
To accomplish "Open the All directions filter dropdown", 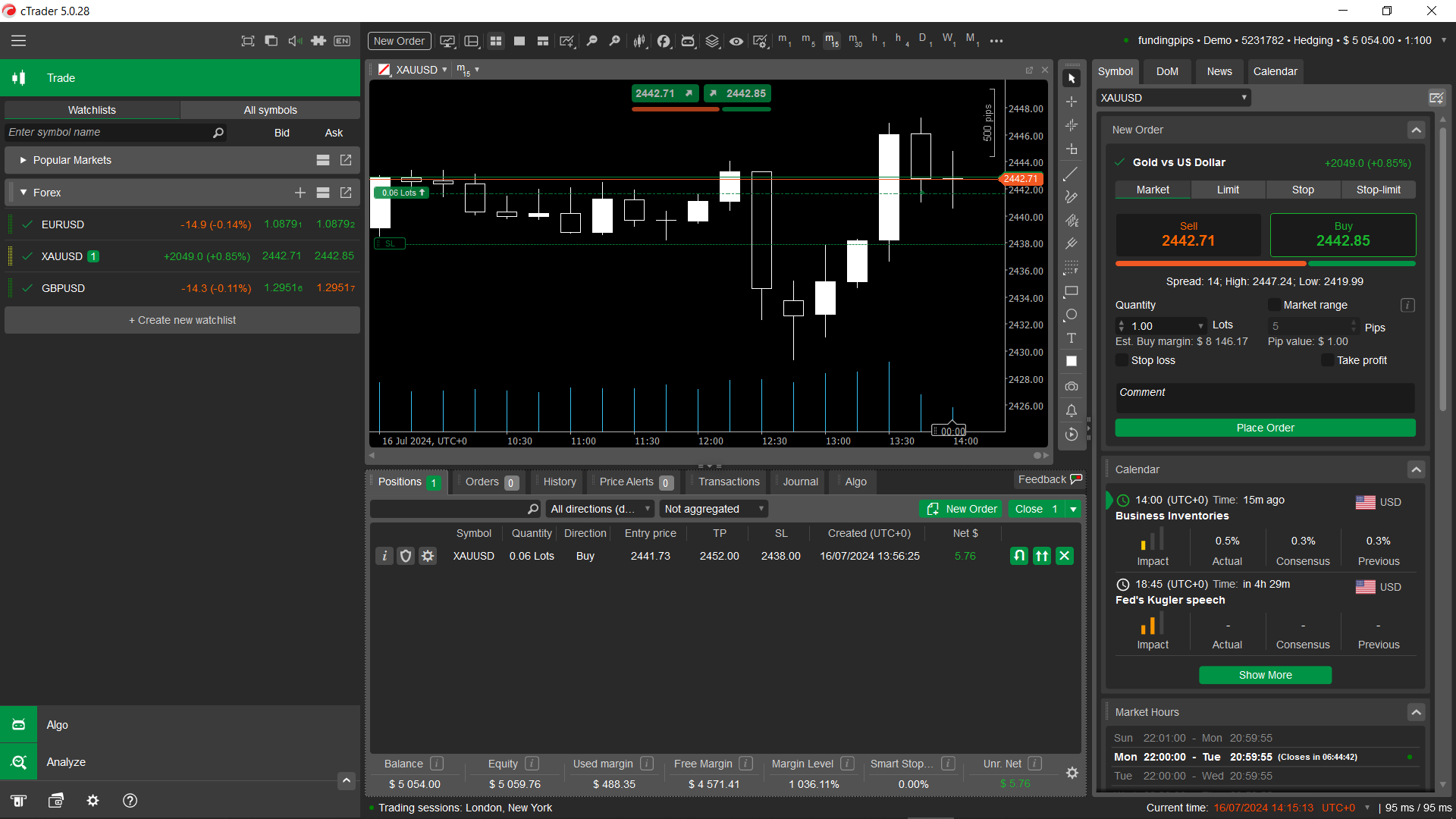I will [x=601, y=509].
